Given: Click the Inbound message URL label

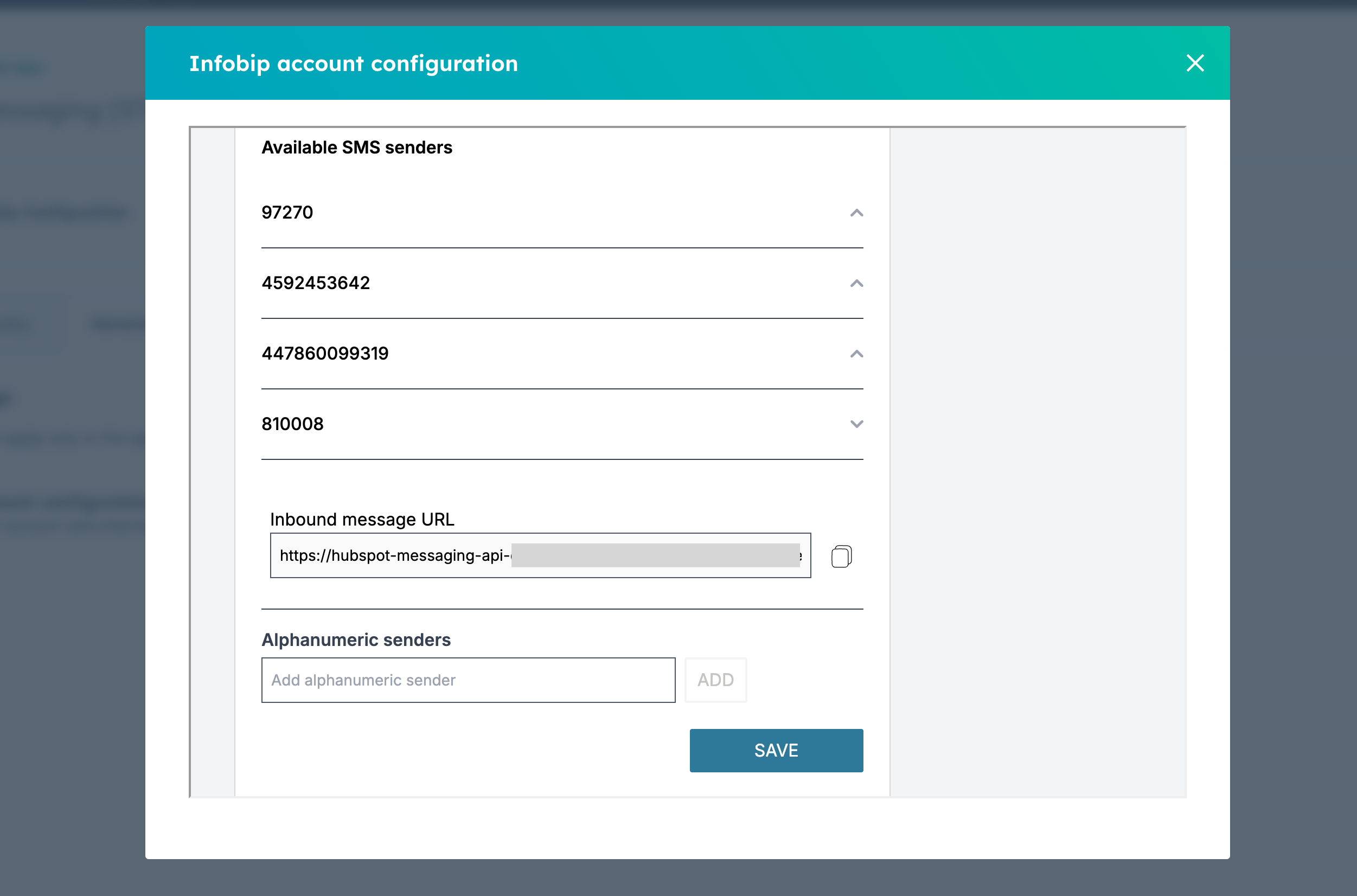Looking at the screenshot, I should [362, 520].
